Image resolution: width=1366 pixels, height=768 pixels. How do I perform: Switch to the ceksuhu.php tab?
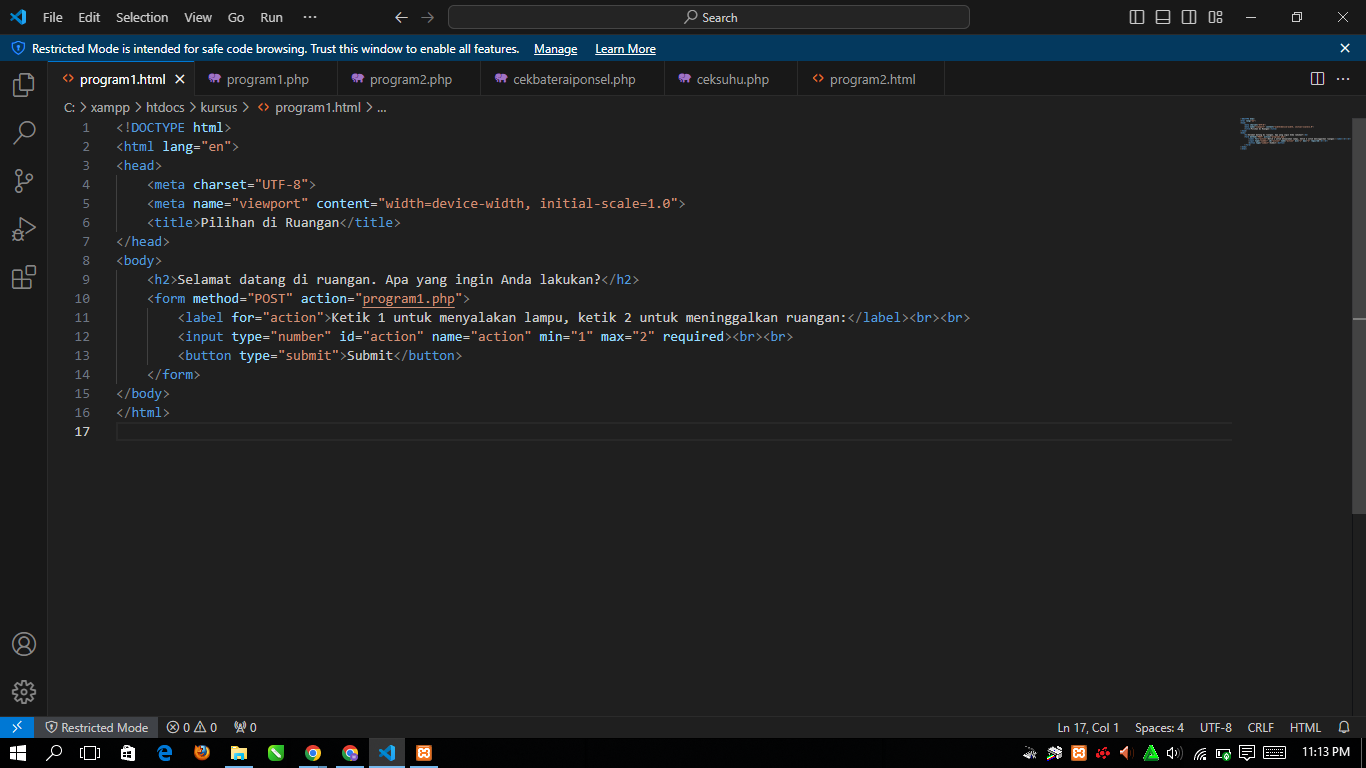coord(731,79)
